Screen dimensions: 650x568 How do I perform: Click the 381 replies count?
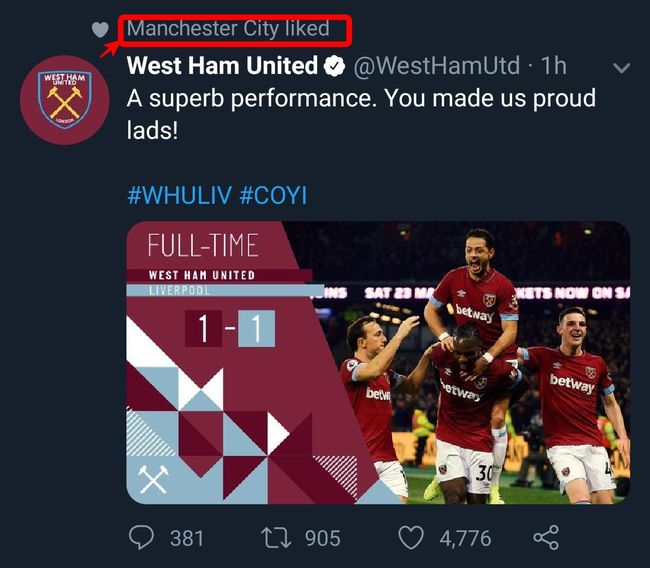(187, 538)
